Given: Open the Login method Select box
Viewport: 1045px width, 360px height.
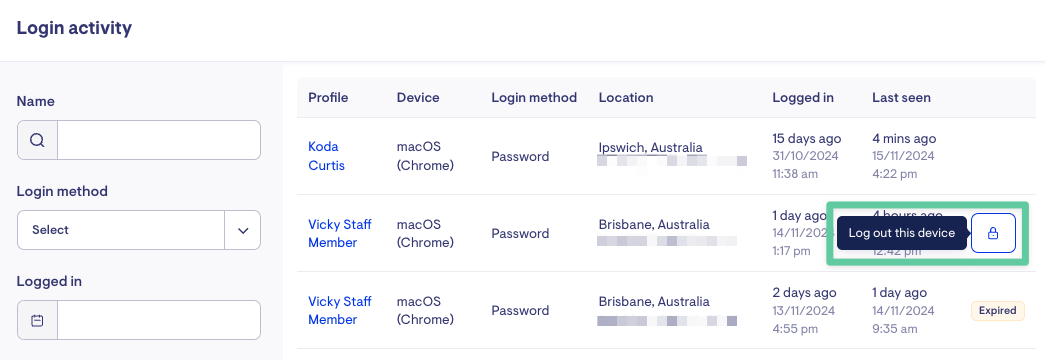Looking at the screenshot, I should [x=139, y=230].
